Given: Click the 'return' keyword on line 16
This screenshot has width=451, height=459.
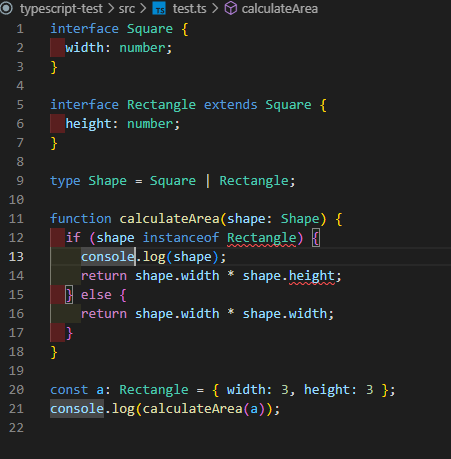Looking at the screenshot, I should click(x=104, y=314).
